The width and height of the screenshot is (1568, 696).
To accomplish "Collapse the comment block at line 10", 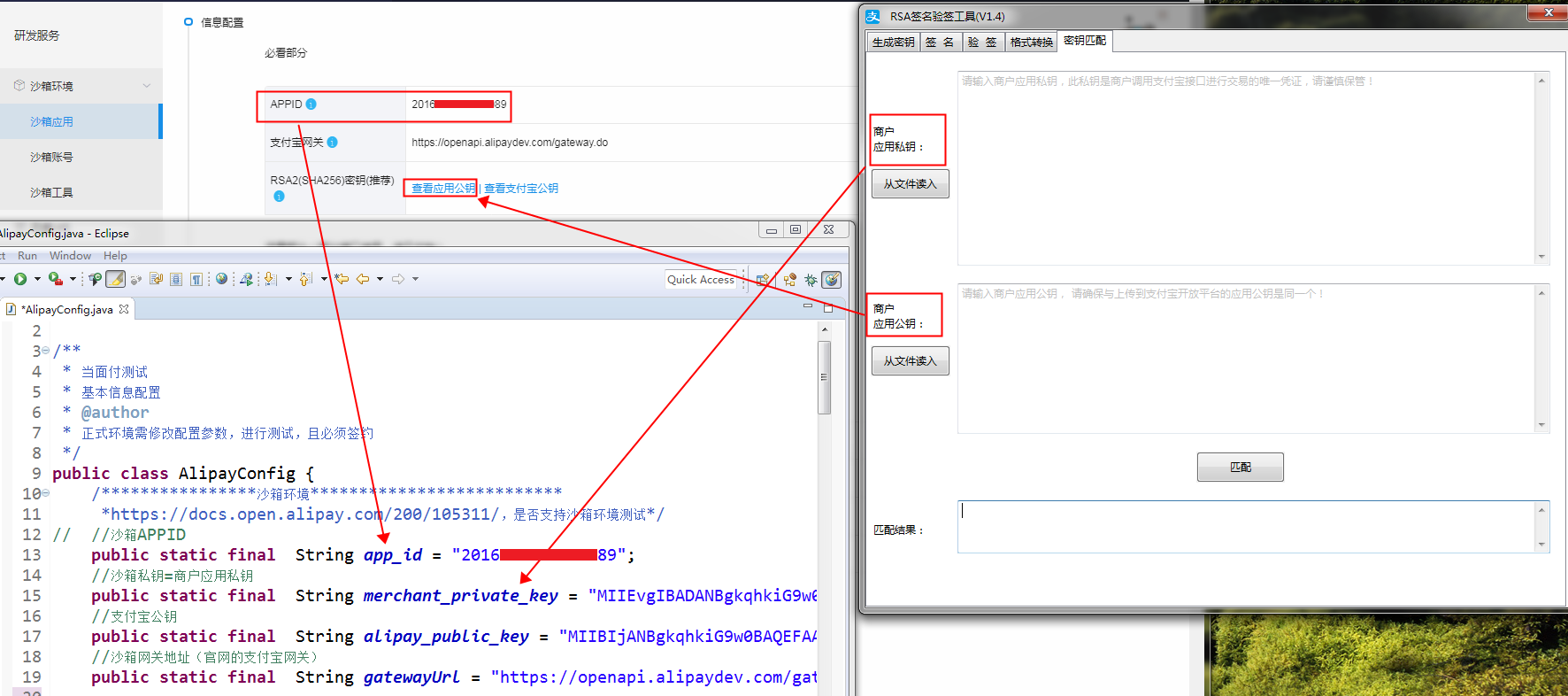I will [x=46, y=493].
